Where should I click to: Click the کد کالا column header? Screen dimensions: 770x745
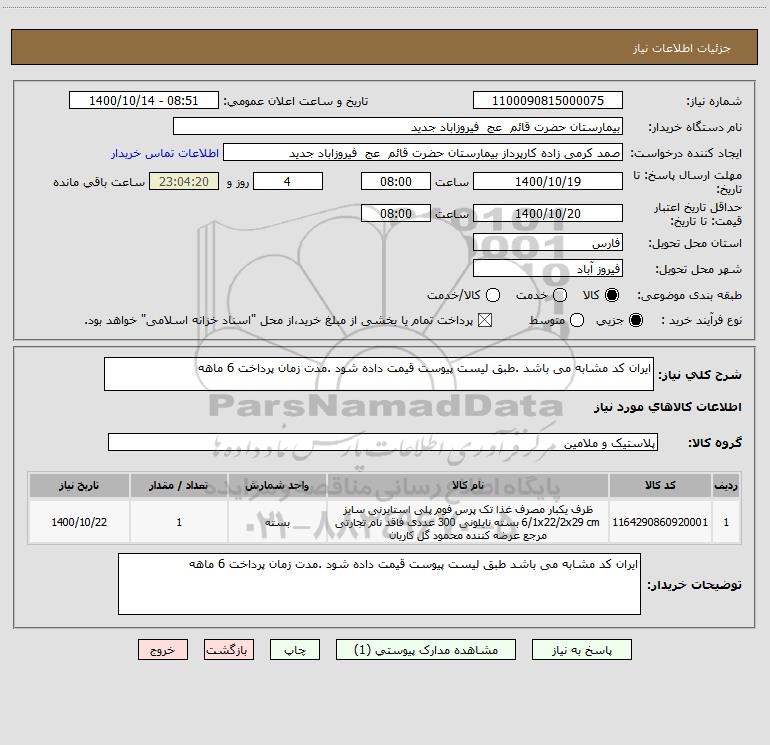pyautogui.click(x=660, y=485)
